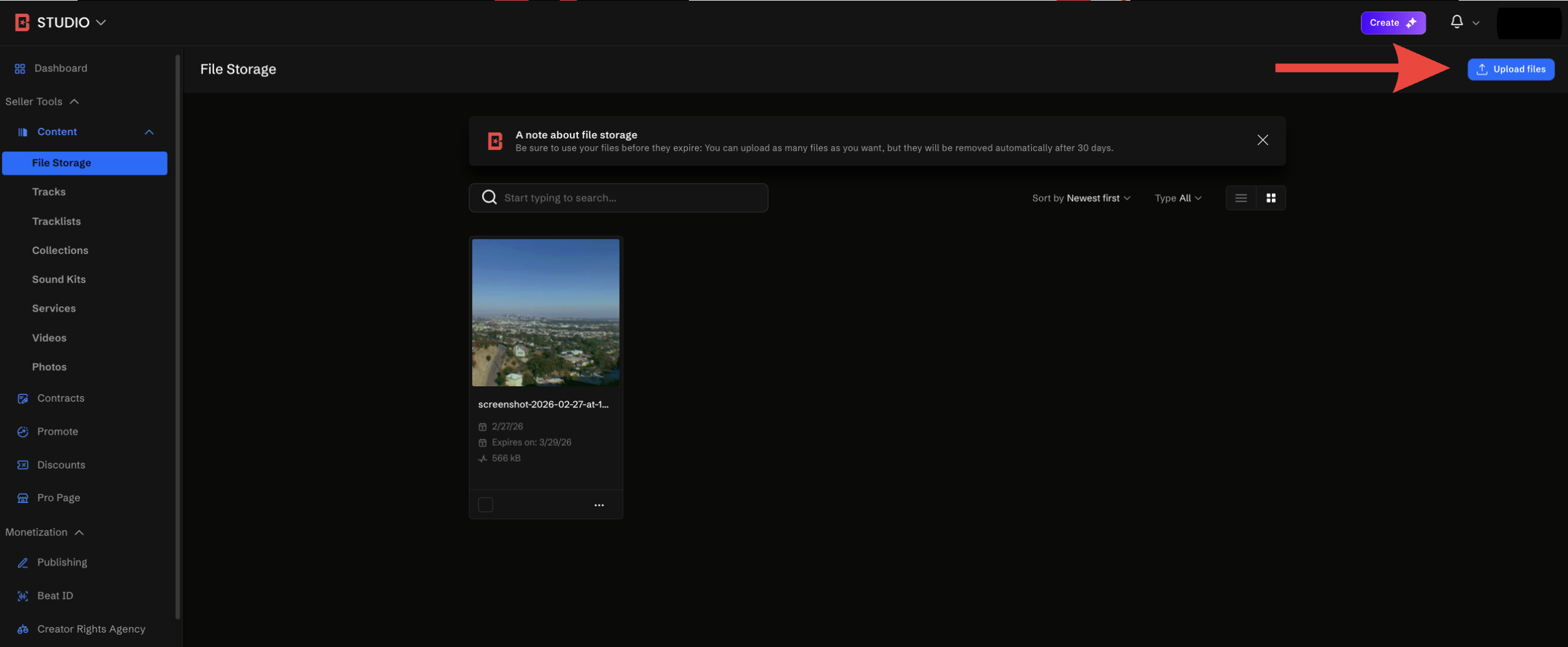Collapse the Content section chevron
1568x647 pixels.
(149, 132)
